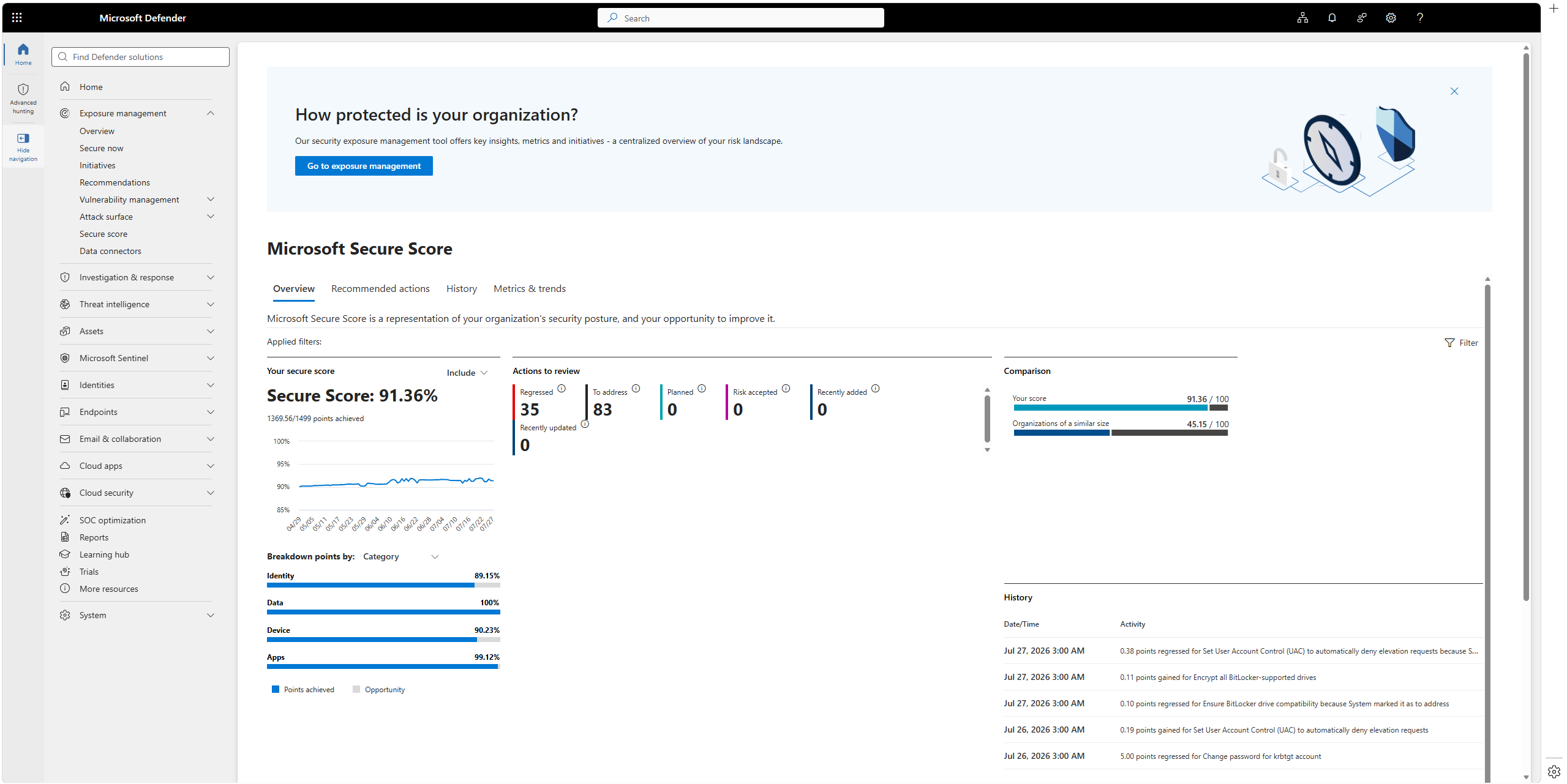1567x784 pixels.
Task: Click the Trials icon in sidebar
Action: (65, 571)
